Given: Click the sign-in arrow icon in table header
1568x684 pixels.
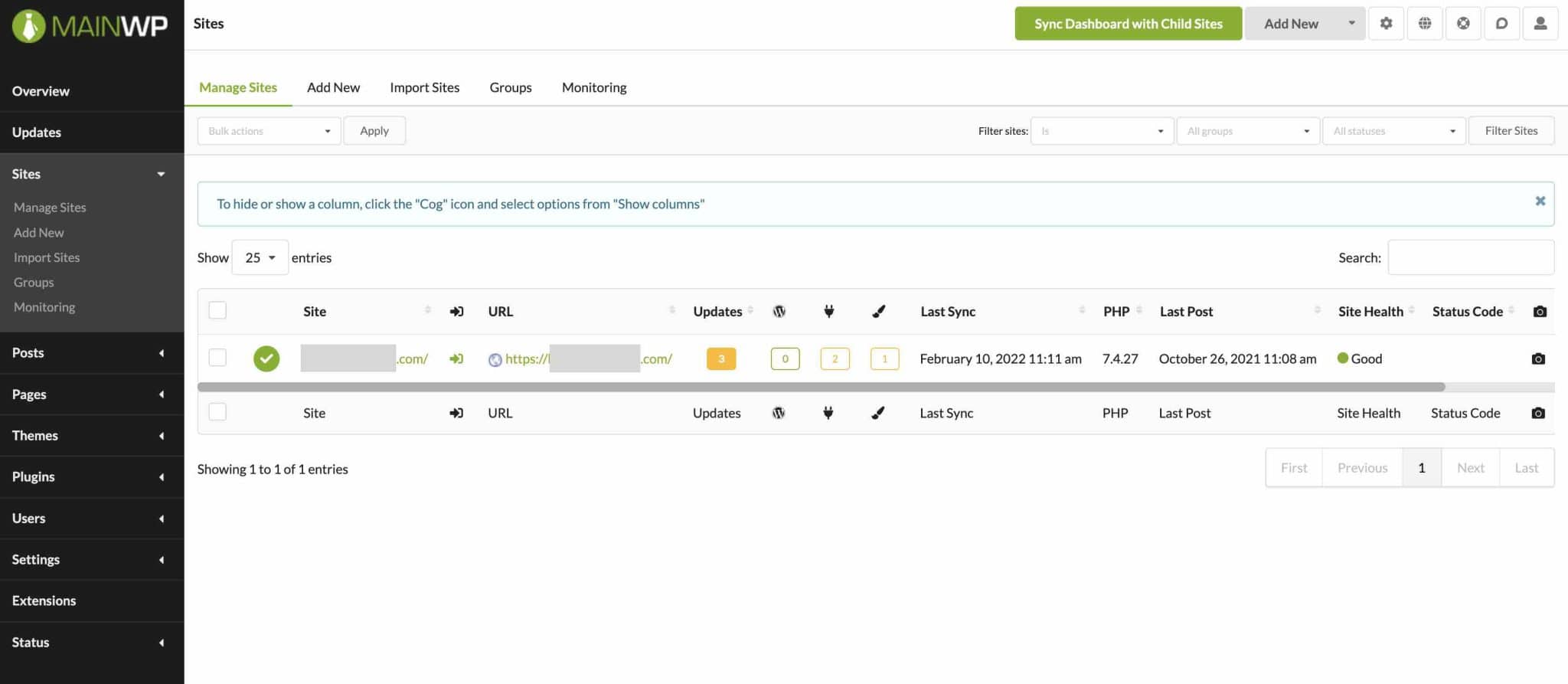Looking at the screenshot, I should [456, 311].
